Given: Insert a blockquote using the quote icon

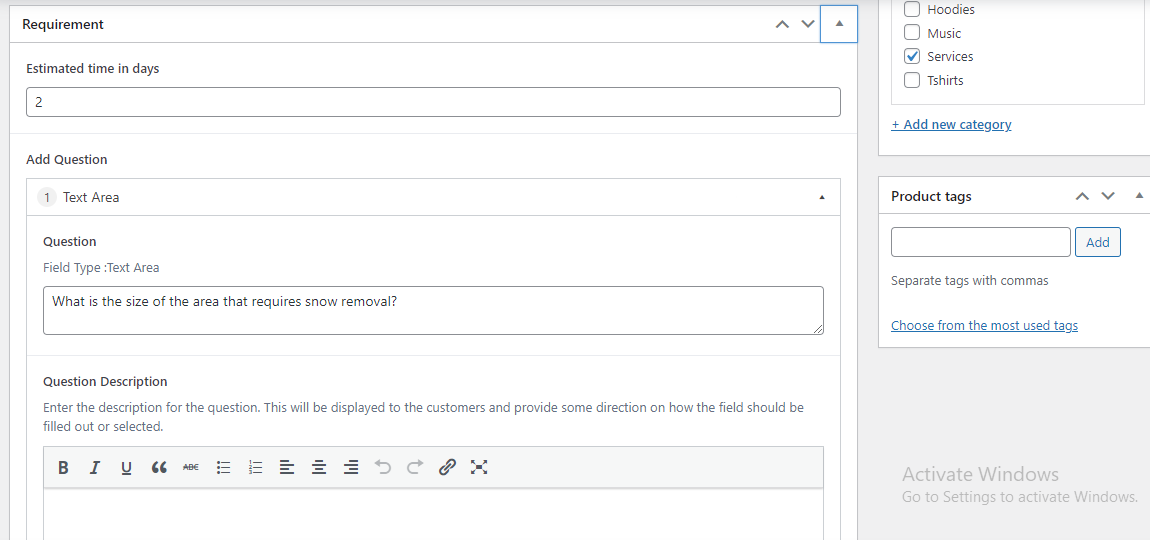Looking at the screenshot, I should (x=158, y=467).
